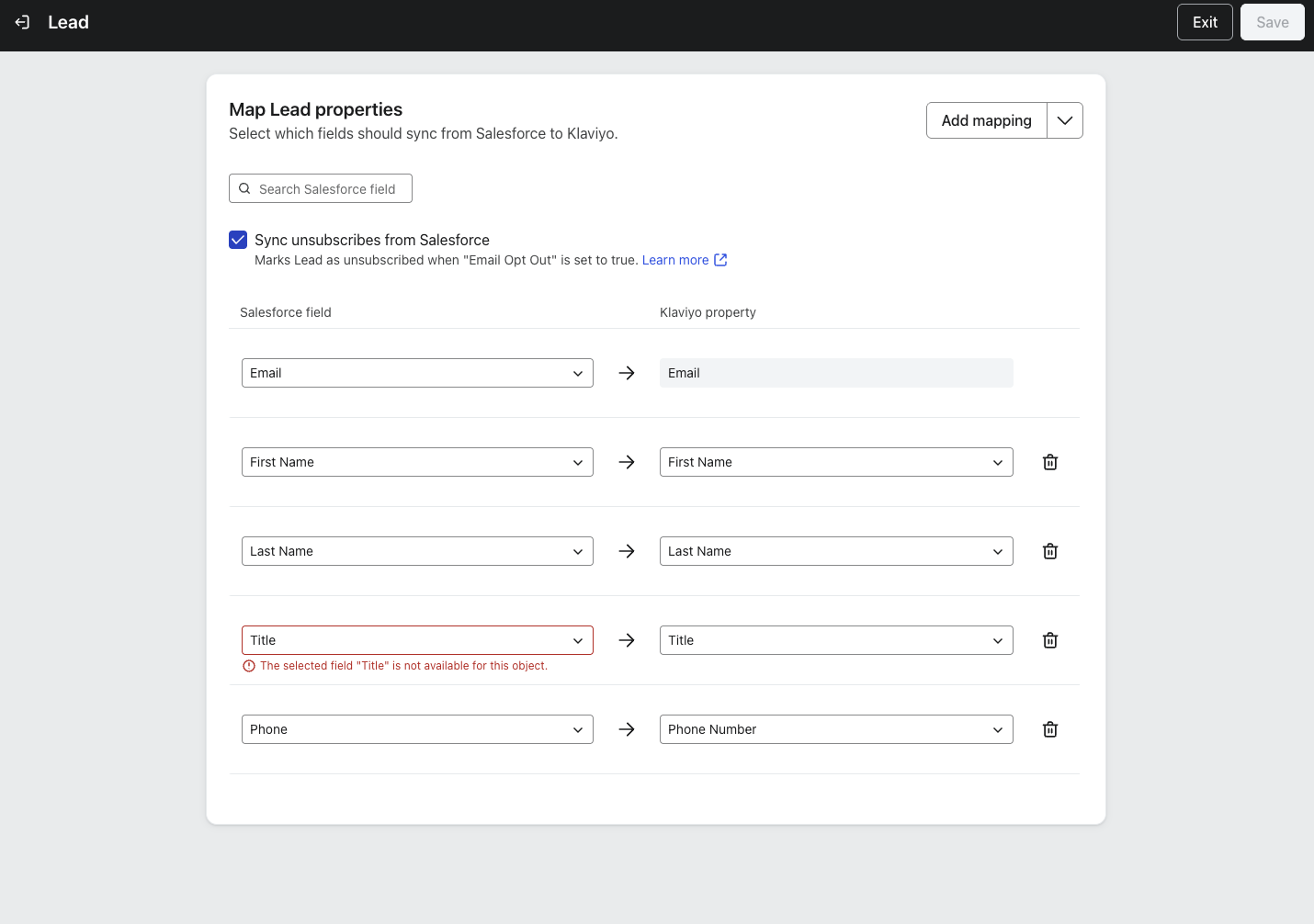Open the Learn more link
1314x924 pixels.
tap(674, 260)
